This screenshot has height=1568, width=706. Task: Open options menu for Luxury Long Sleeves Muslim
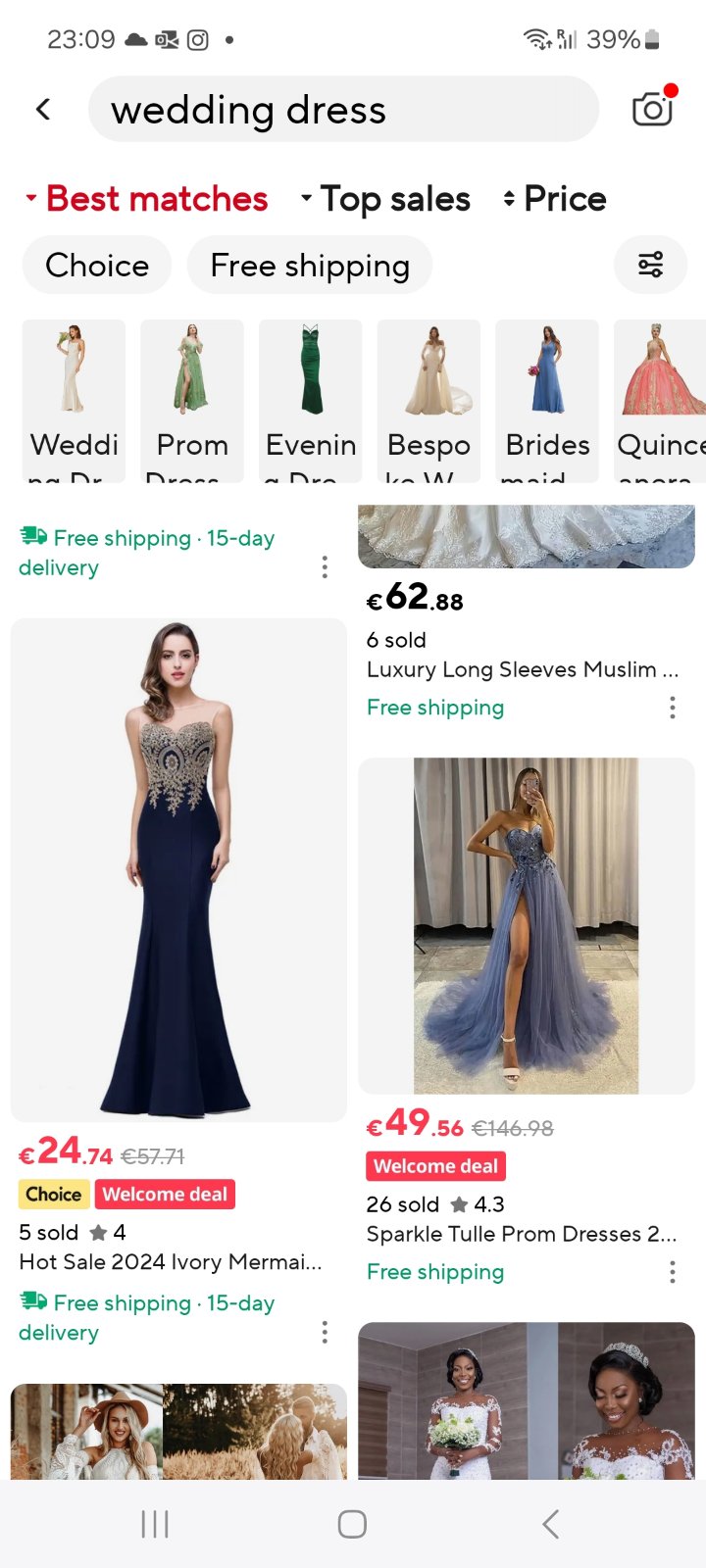(x=672, y=708)
